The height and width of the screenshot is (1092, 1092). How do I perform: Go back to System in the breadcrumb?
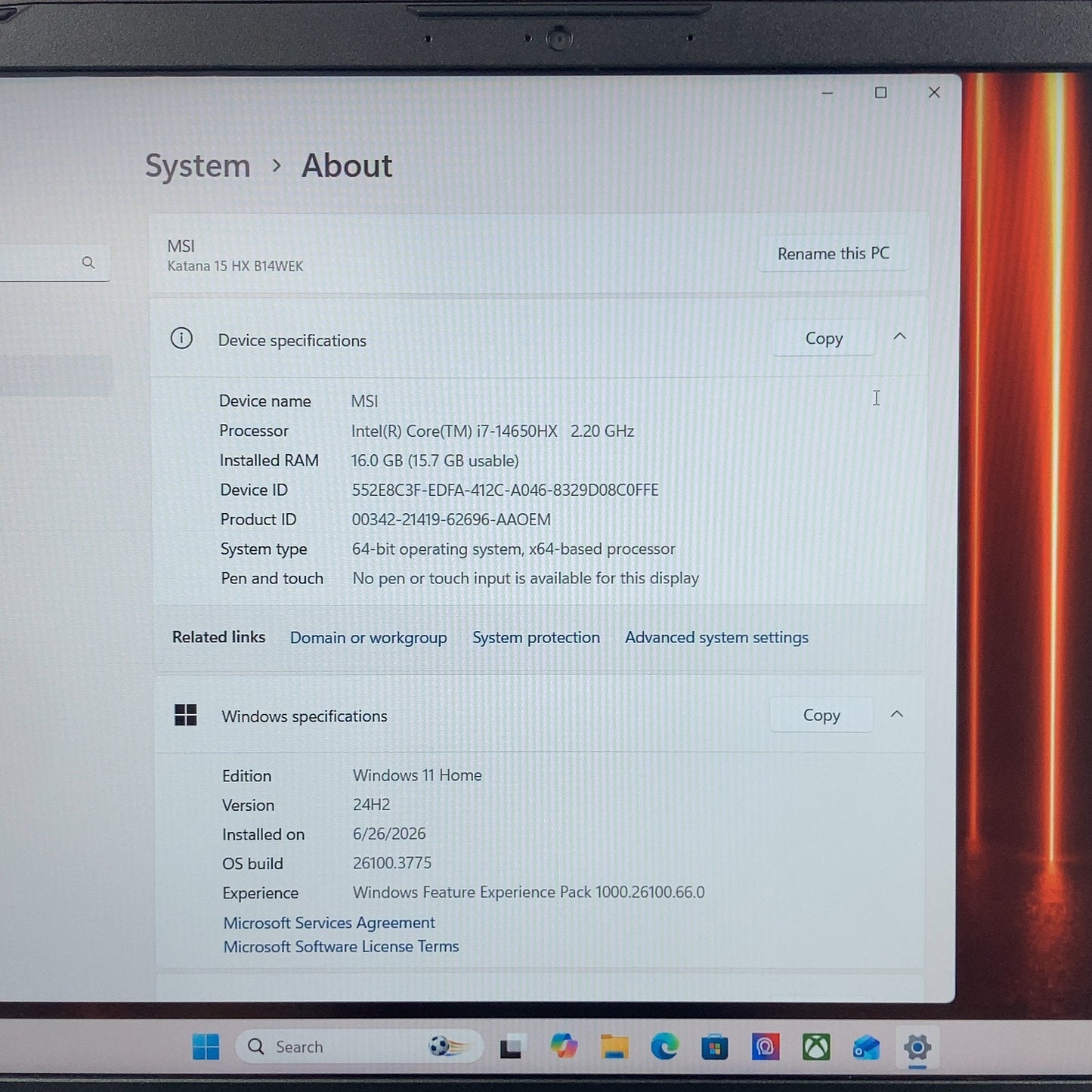(197, 166)
